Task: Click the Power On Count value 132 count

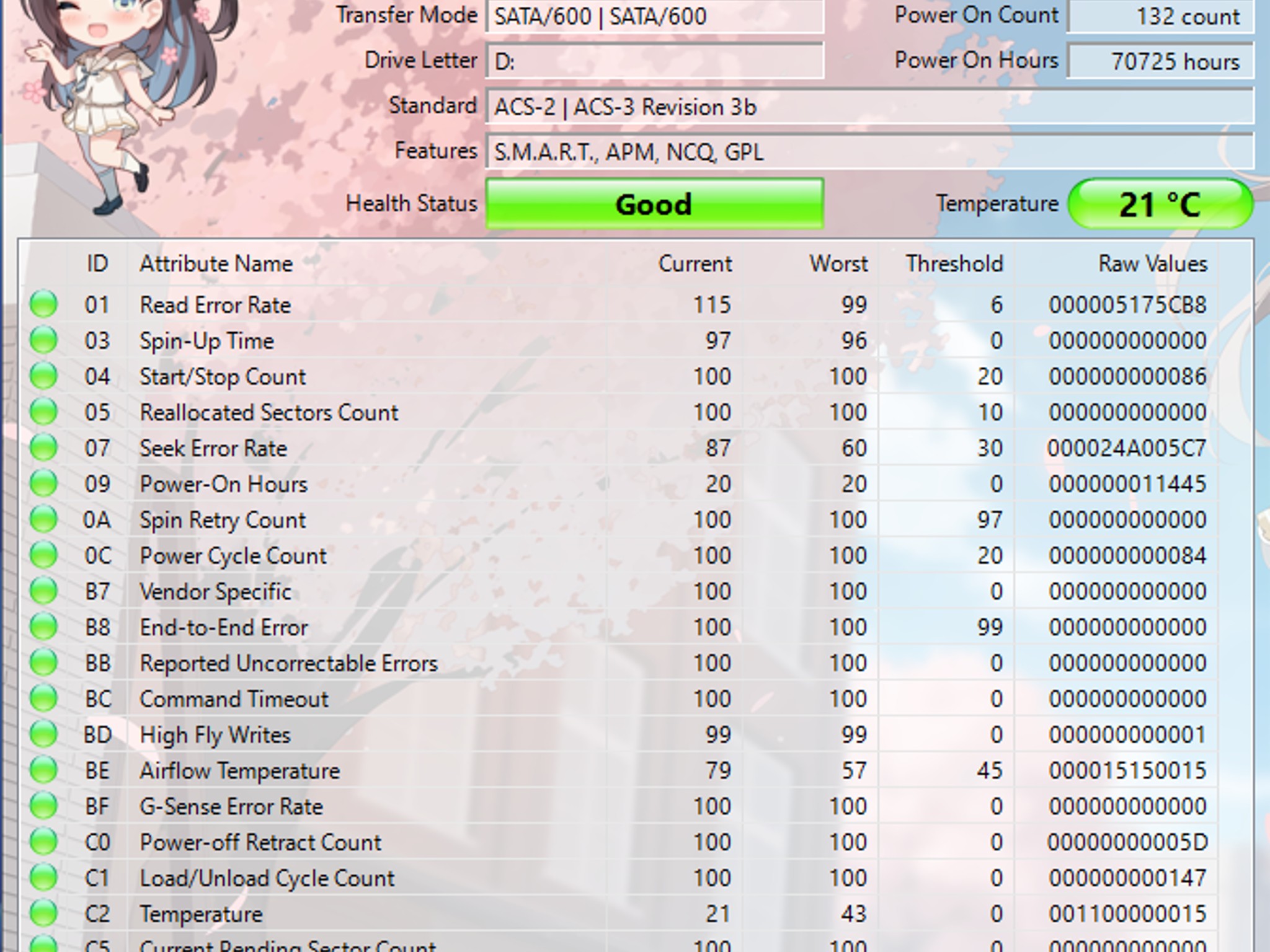Action: point(1160,15)
